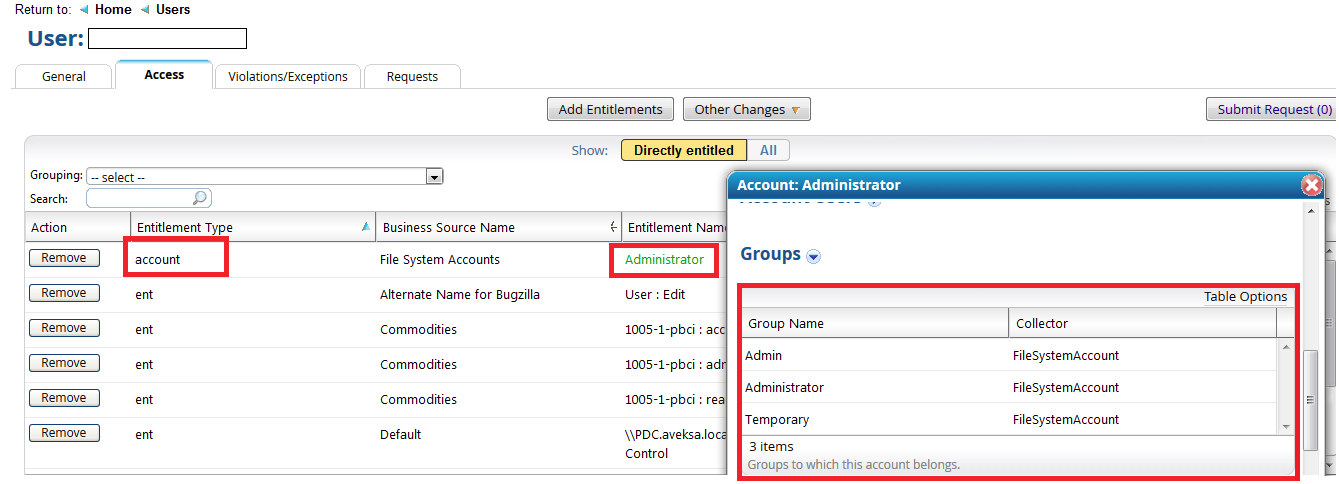1339x484 pixels.
Task: Click Entitlement Type sort arrow
Action: (x=365, y=227)
